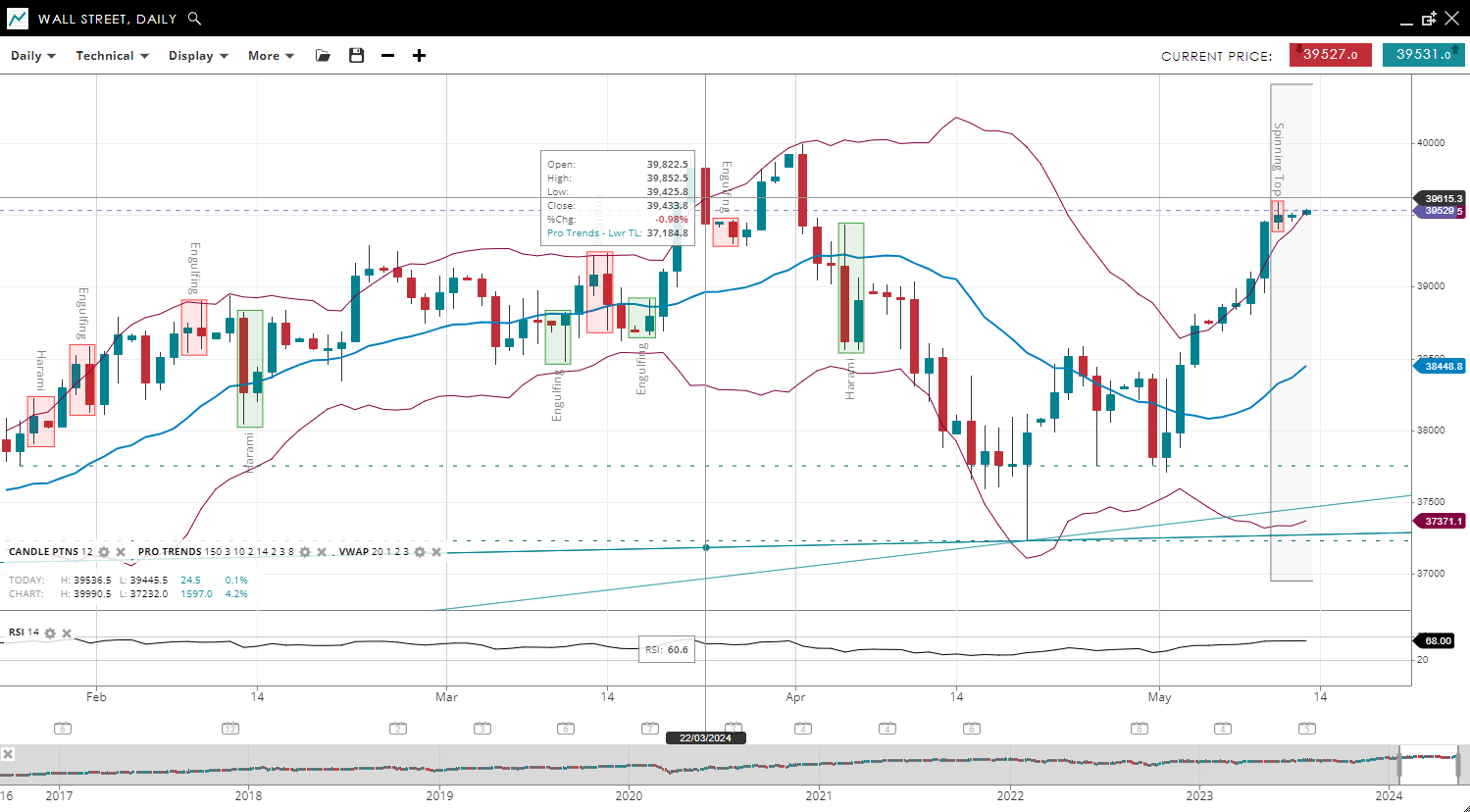Expand the Daily timeframe dropdown
This screenshot has width=1470, height=812.
click(x=33, y=56)
